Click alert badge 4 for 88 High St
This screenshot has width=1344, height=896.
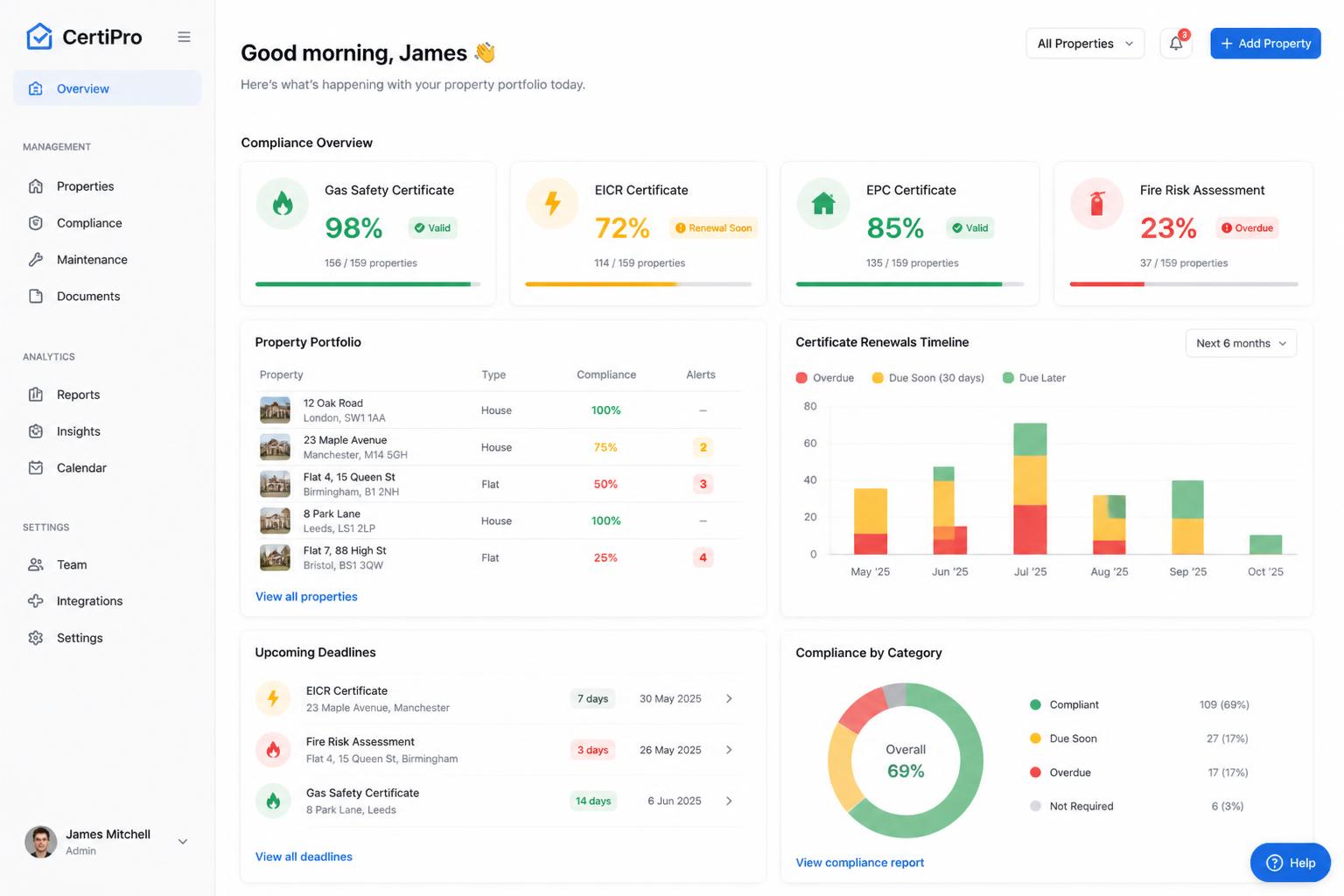point(703,557)
